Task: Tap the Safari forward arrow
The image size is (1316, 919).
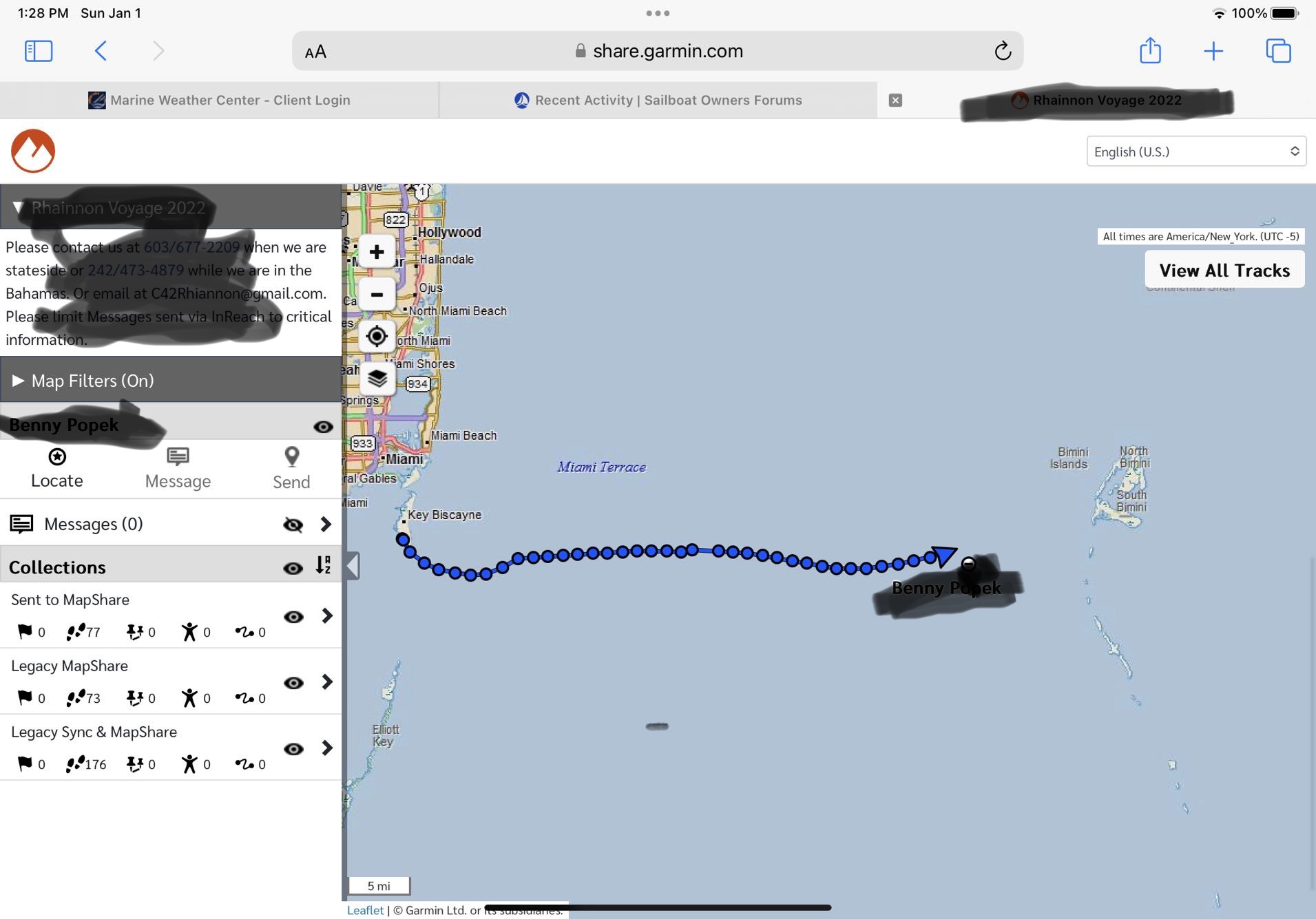Action: tap(158, 51)
